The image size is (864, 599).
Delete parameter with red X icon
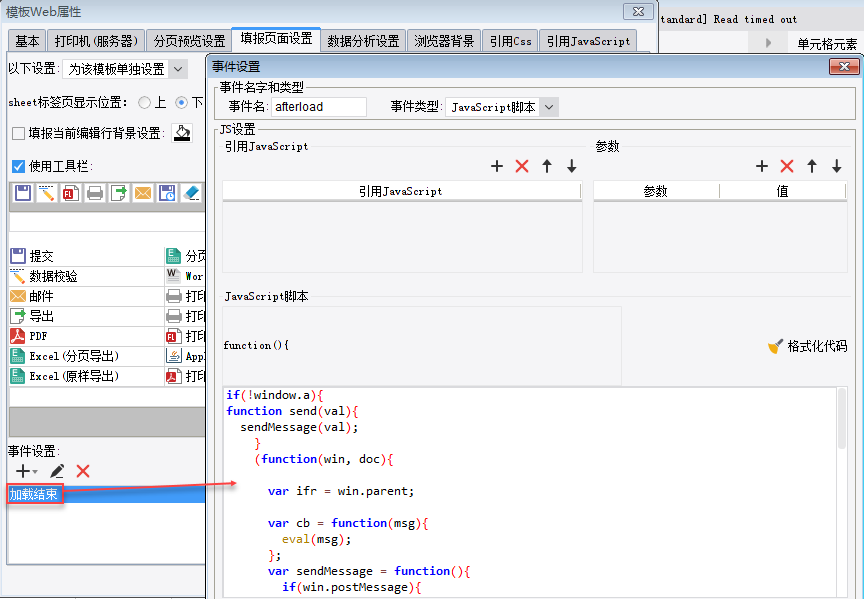(787, 166)
